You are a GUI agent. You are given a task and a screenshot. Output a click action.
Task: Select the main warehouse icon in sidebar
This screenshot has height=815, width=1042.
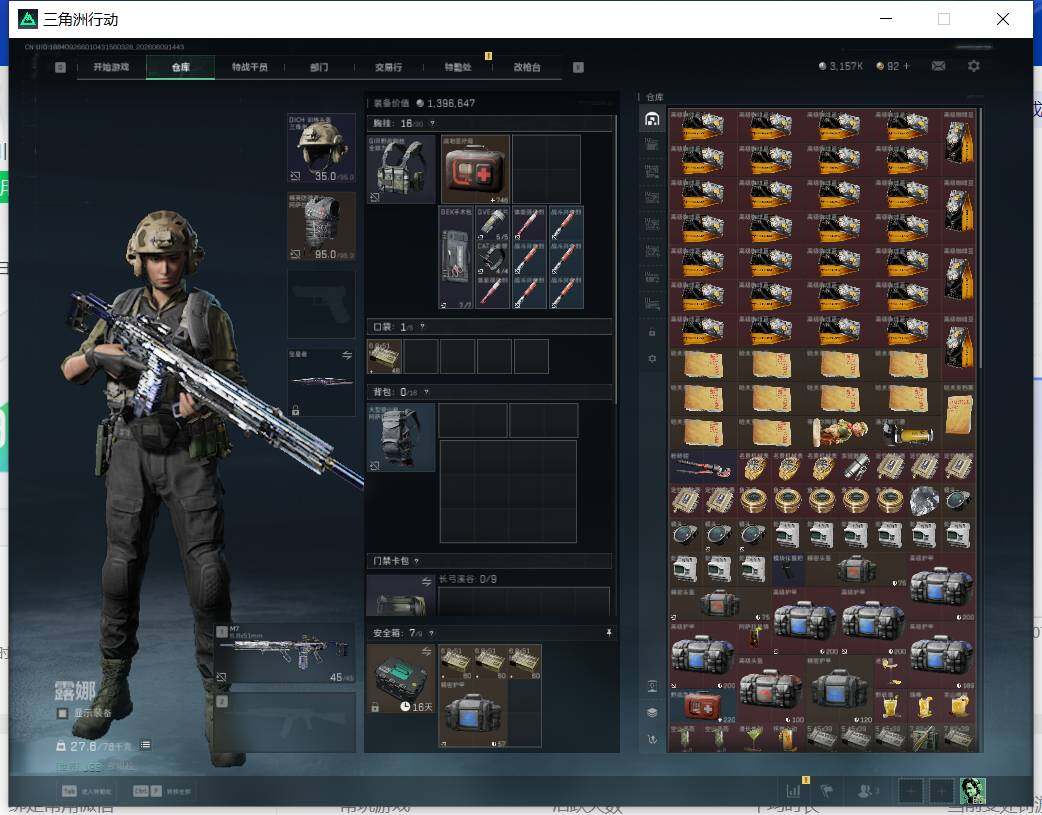tap(652, 120)
